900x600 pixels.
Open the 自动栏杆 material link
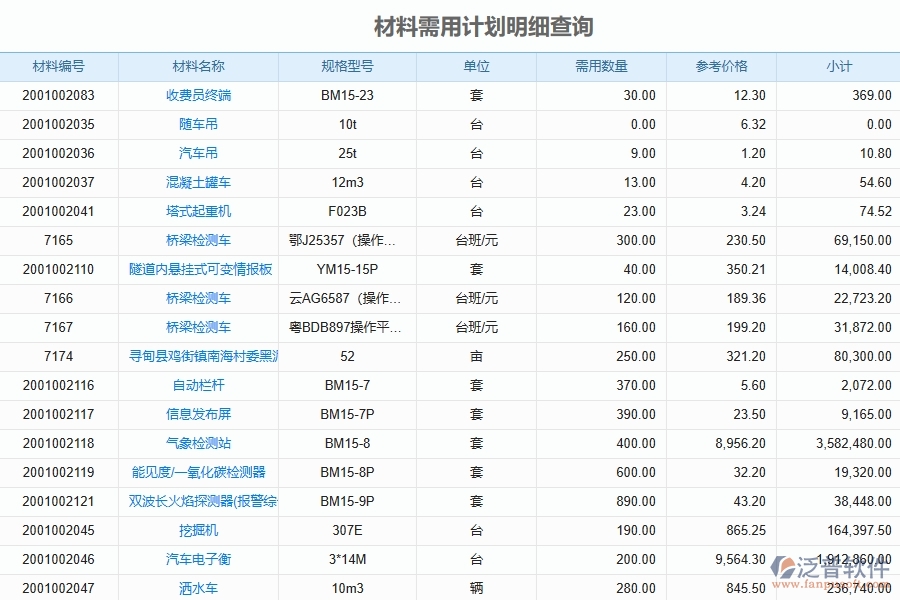(200, 385)
